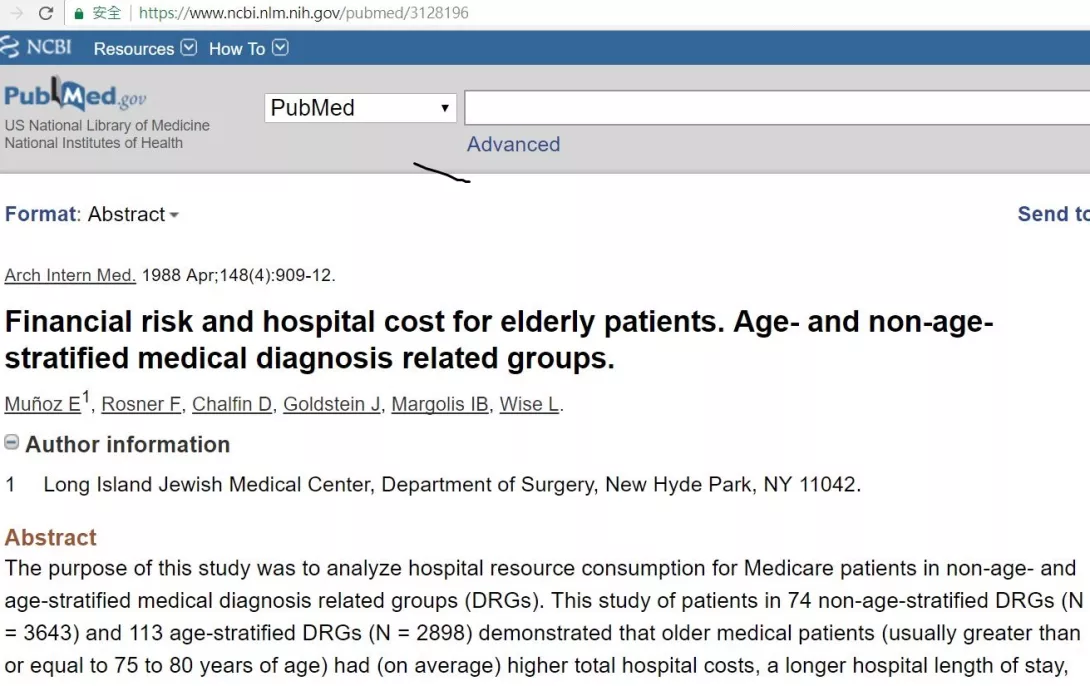Click the browser forward arrow
The image size is (1090, 686).
tap(17, 13)
